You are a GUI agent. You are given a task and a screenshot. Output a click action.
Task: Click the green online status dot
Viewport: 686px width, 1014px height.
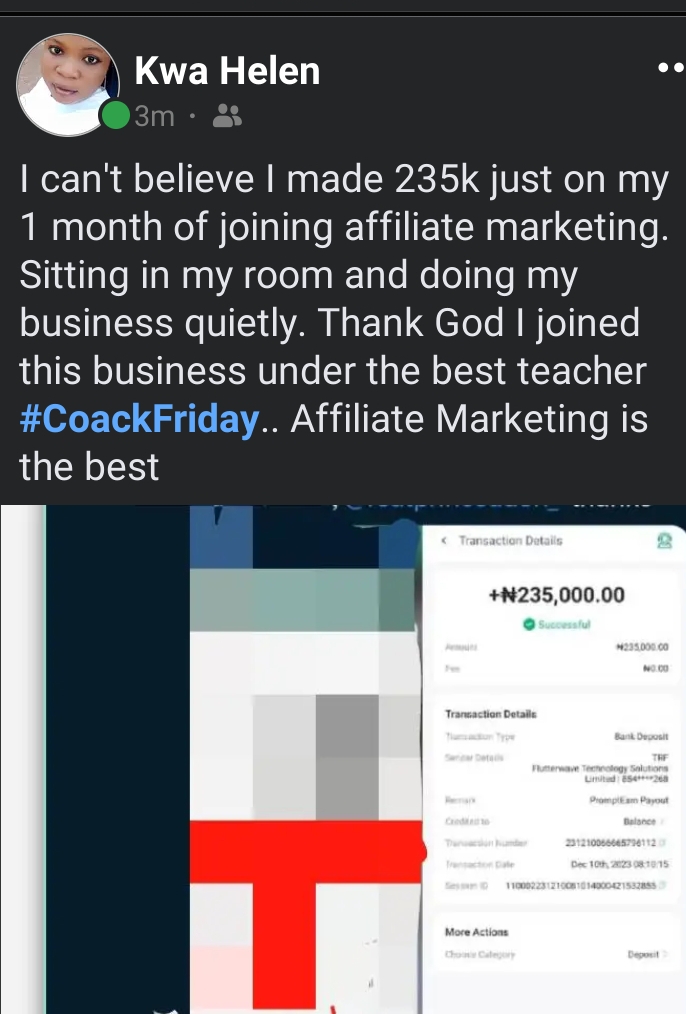(x=114, y=118)
